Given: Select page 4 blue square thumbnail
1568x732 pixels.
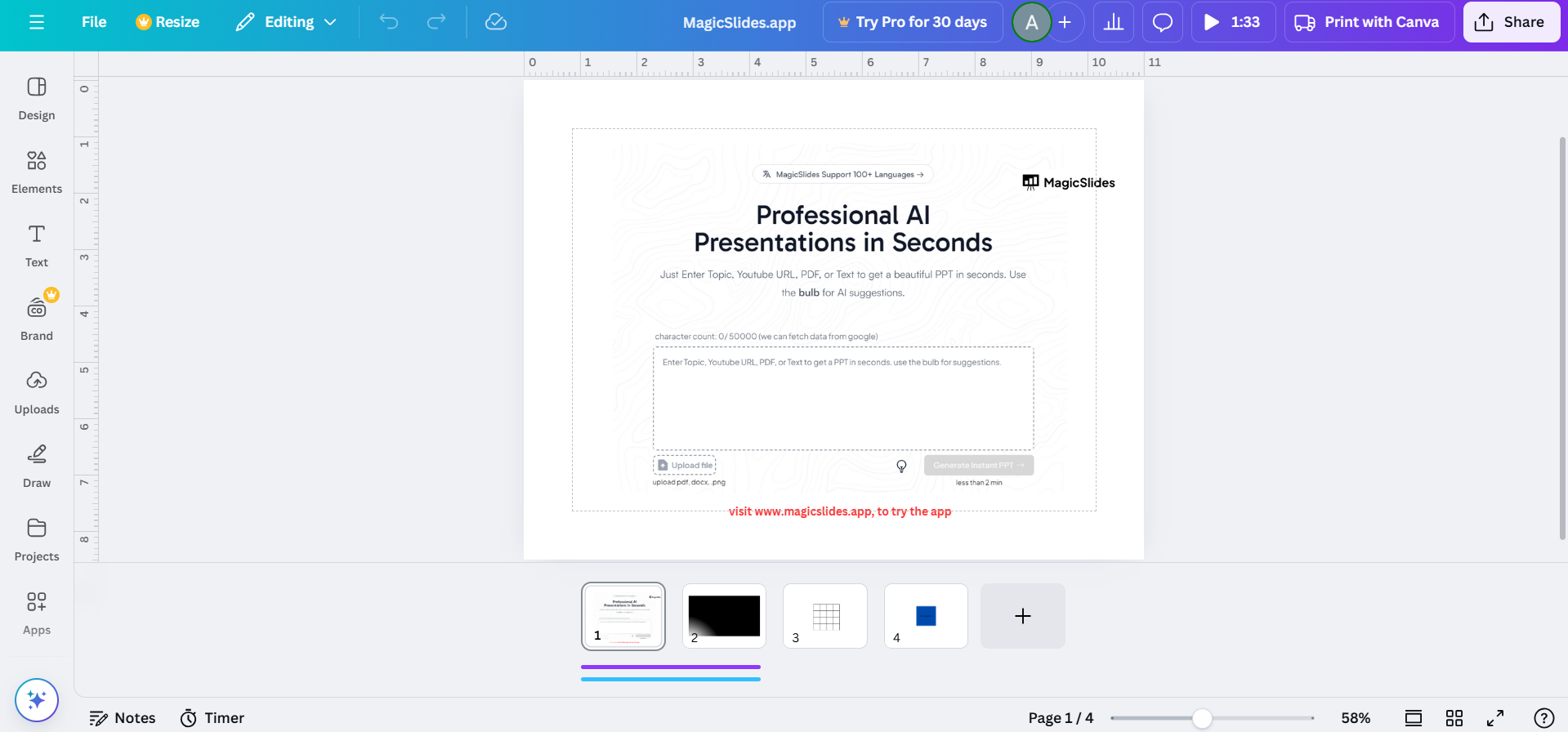Looking at the screenshot, I should (x=926, y=616).
